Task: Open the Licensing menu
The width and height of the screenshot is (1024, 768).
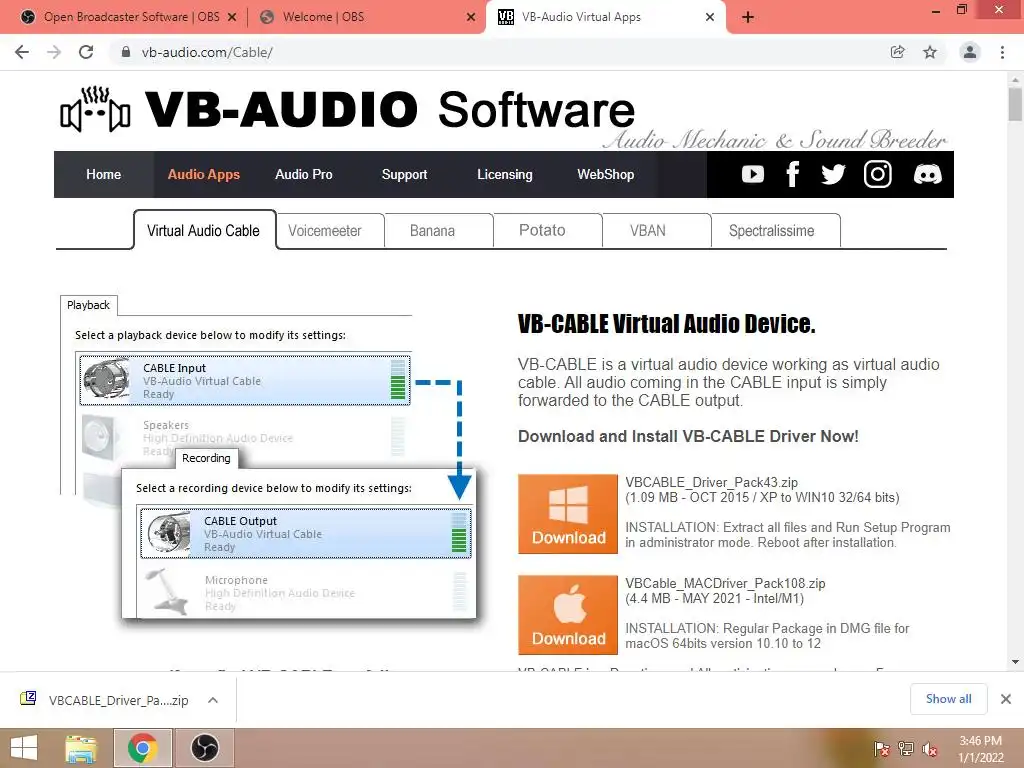Action: [x=505, y=174]
